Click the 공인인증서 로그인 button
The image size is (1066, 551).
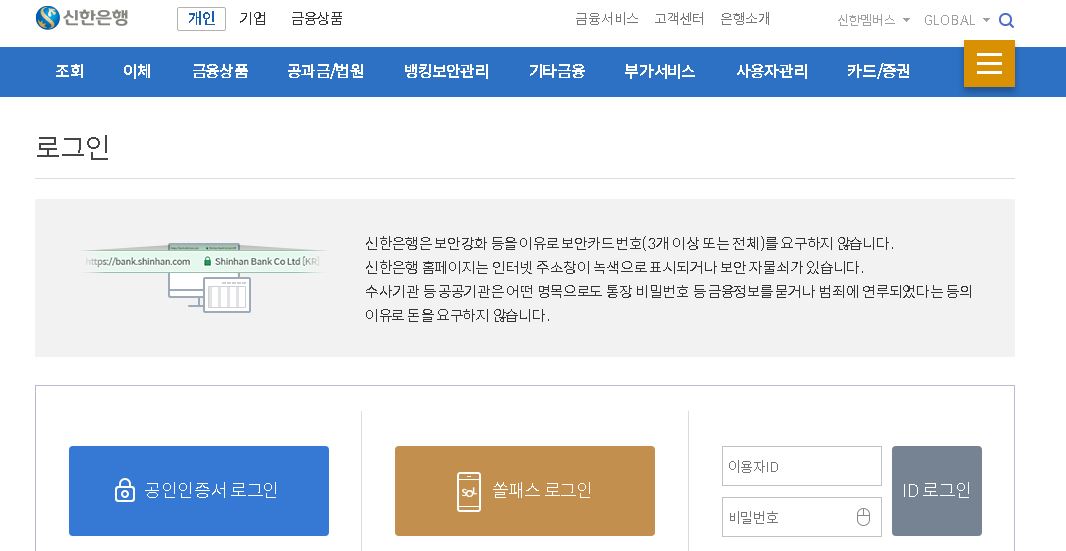click(199, 490)
